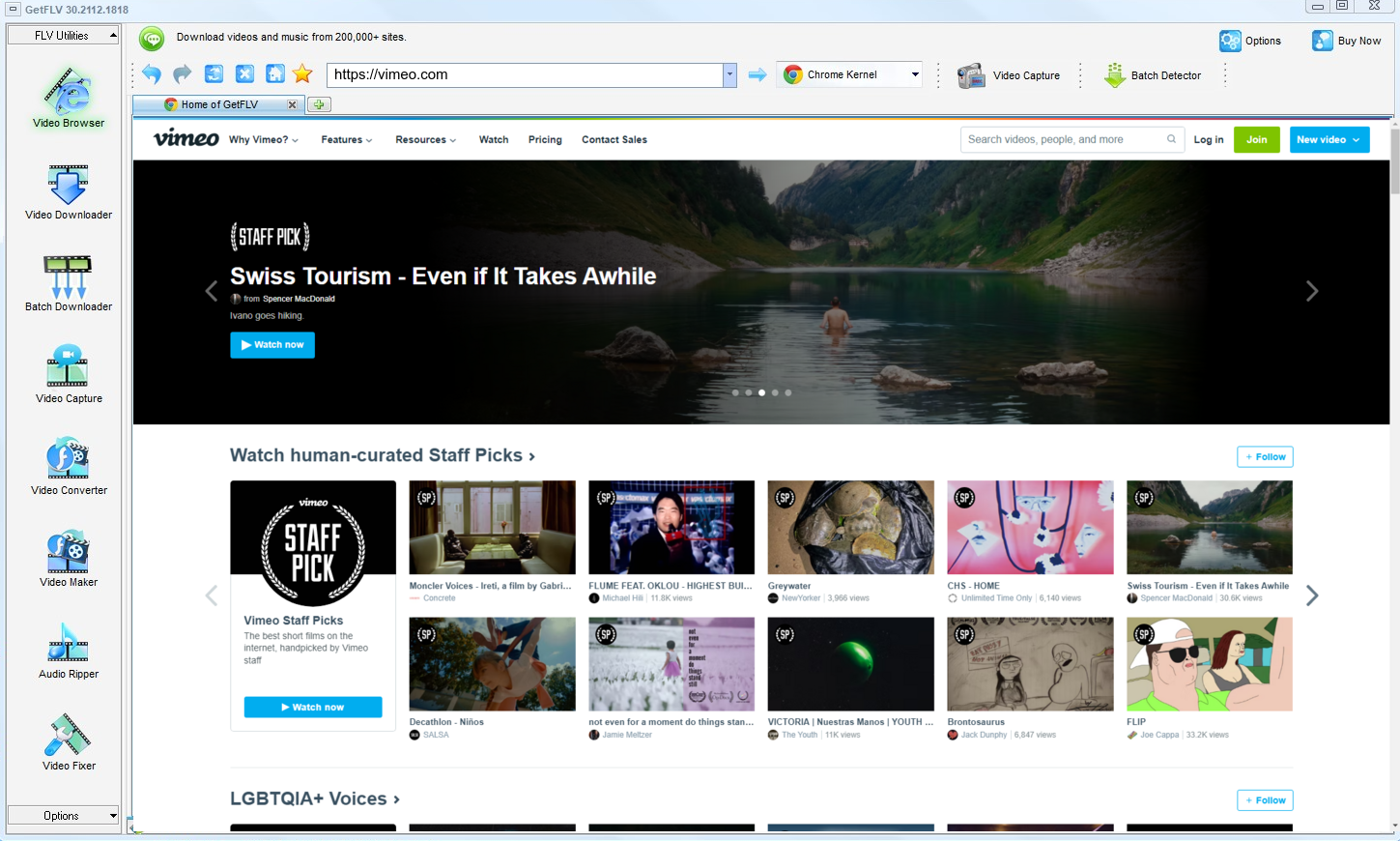
Task: Expand the FLV Utilities panel header
Action: (x=63, y=36)
